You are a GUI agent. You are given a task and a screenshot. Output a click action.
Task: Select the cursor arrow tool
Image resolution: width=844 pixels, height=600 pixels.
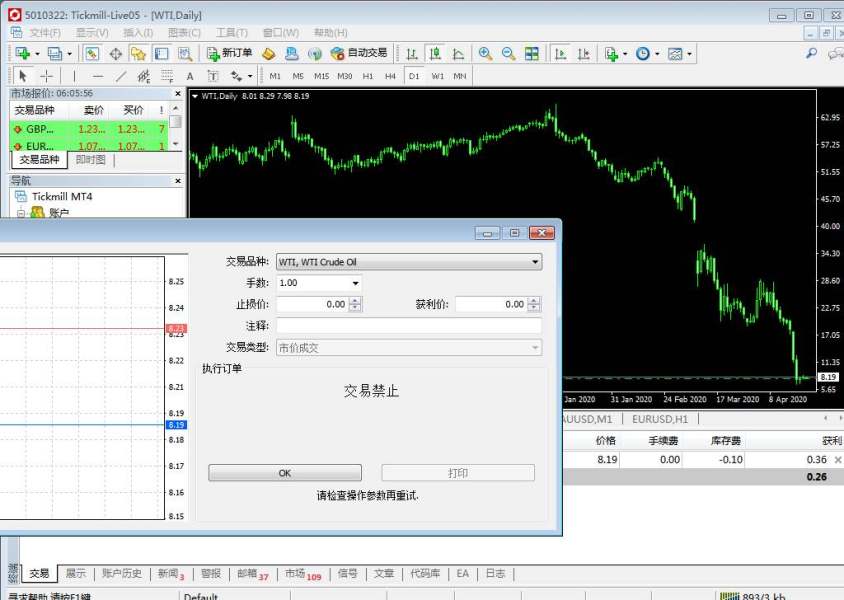pyautogui.click(x=23, y=76)
